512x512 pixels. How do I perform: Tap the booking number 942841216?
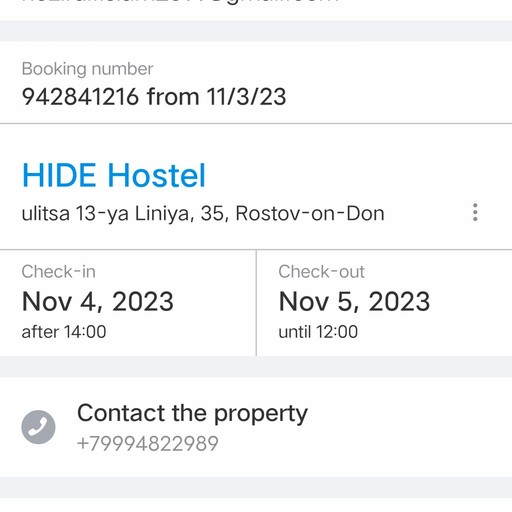tap(80, 97)
